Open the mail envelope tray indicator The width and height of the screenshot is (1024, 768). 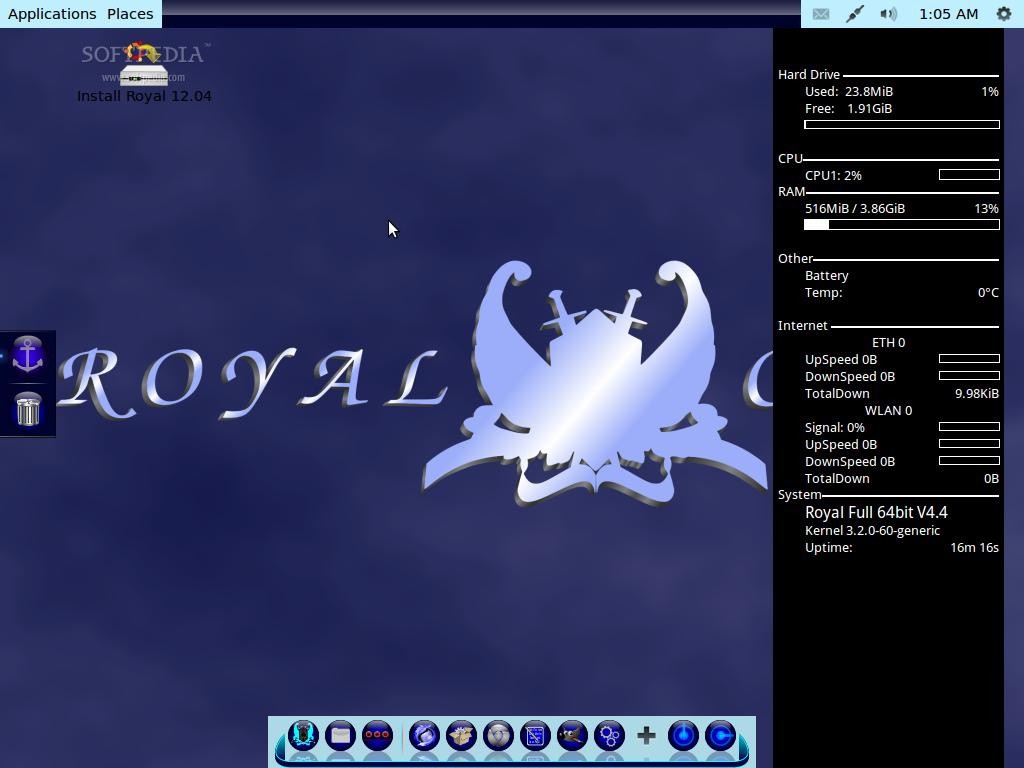click(821, 14)
